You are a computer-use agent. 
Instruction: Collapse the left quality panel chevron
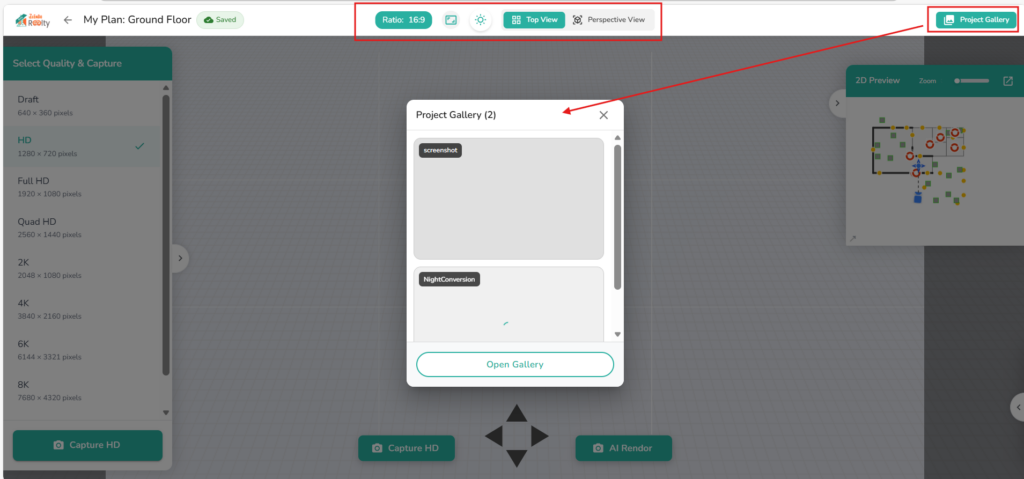180,258
